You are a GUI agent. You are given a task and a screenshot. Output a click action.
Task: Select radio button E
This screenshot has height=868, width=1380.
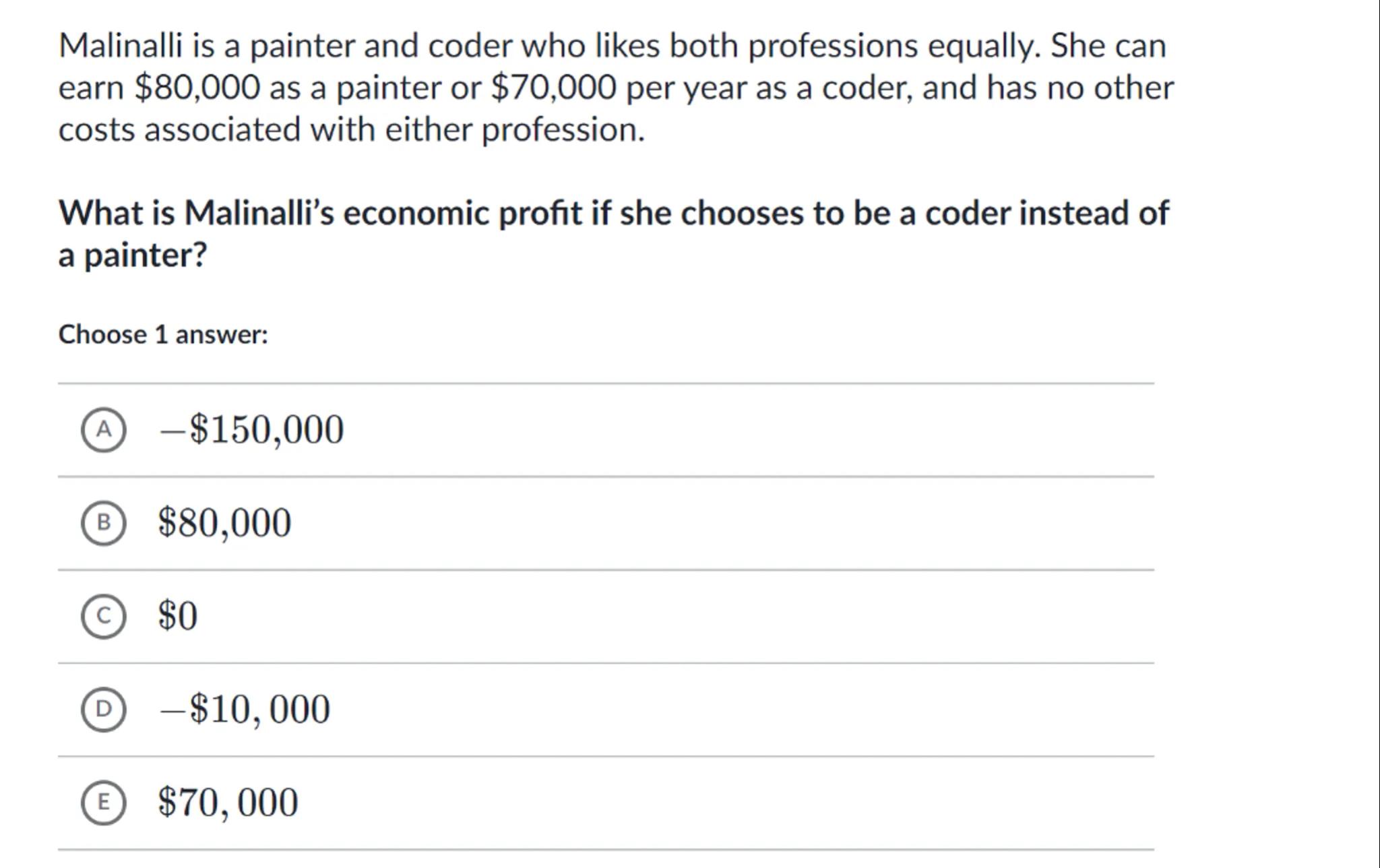pos(103,801)
